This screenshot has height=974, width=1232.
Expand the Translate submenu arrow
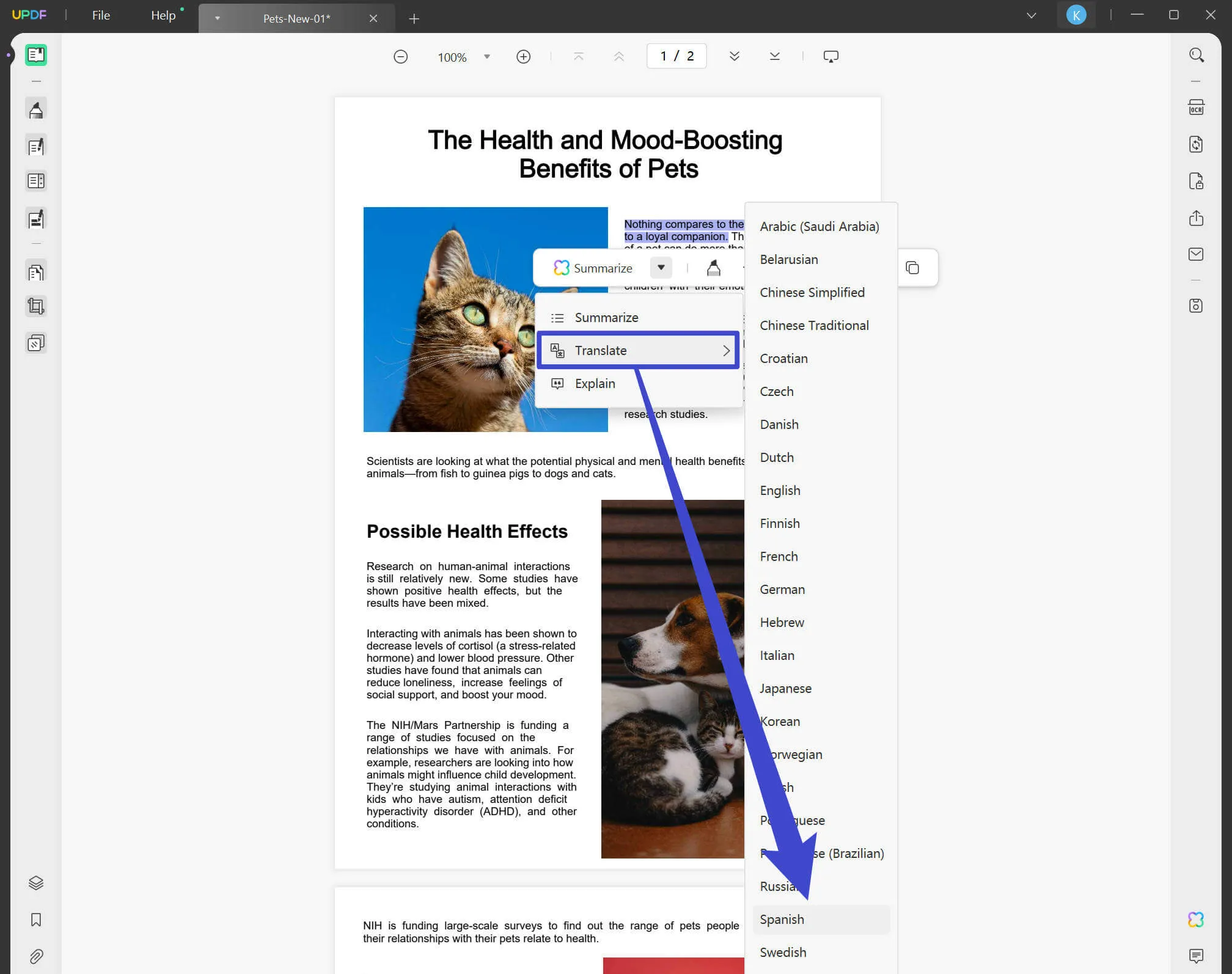727,350
